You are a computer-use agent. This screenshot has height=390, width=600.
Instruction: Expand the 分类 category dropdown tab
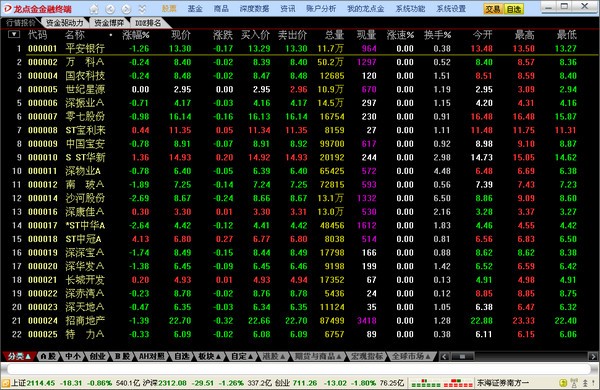[18, 356]
